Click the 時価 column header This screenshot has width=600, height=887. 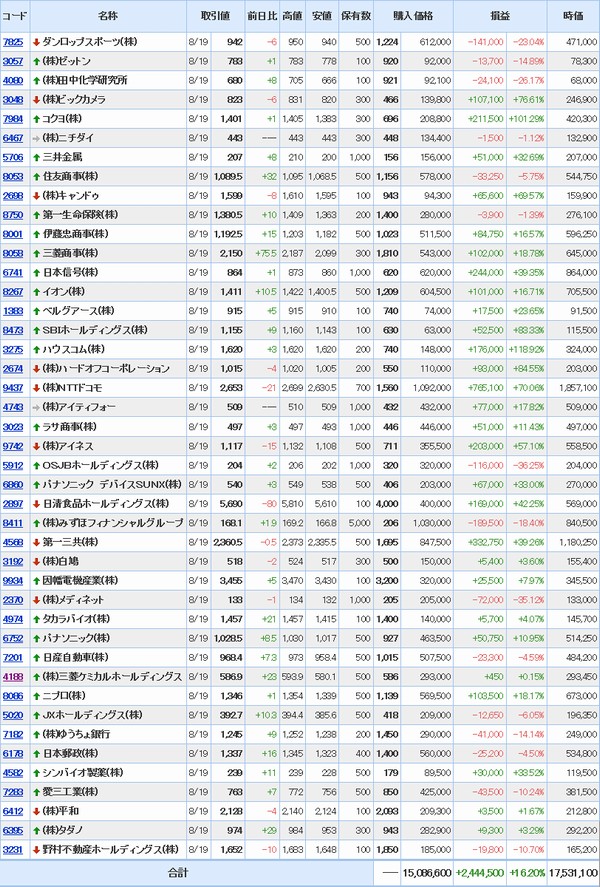click(x=573, y=16)
